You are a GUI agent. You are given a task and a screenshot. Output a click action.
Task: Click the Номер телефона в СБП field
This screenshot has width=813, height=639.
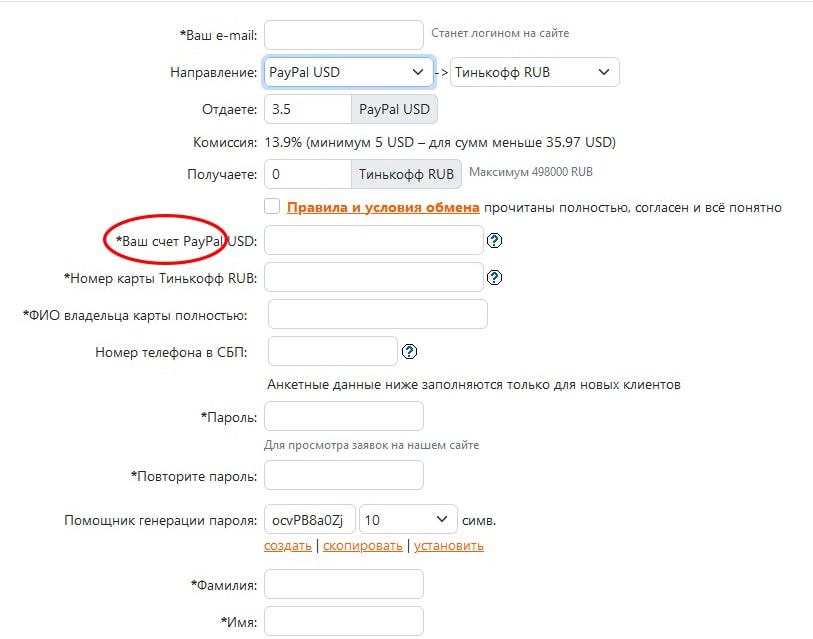pyautogui.click(x=333, y=351)
